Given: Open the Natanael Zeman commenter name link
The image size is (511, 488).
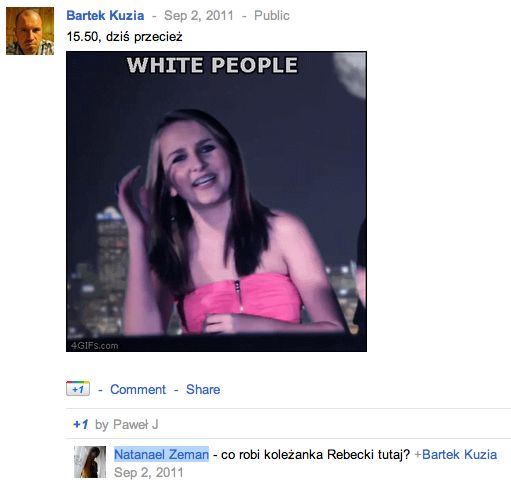Looking at the screenshot, I should 161,454.
